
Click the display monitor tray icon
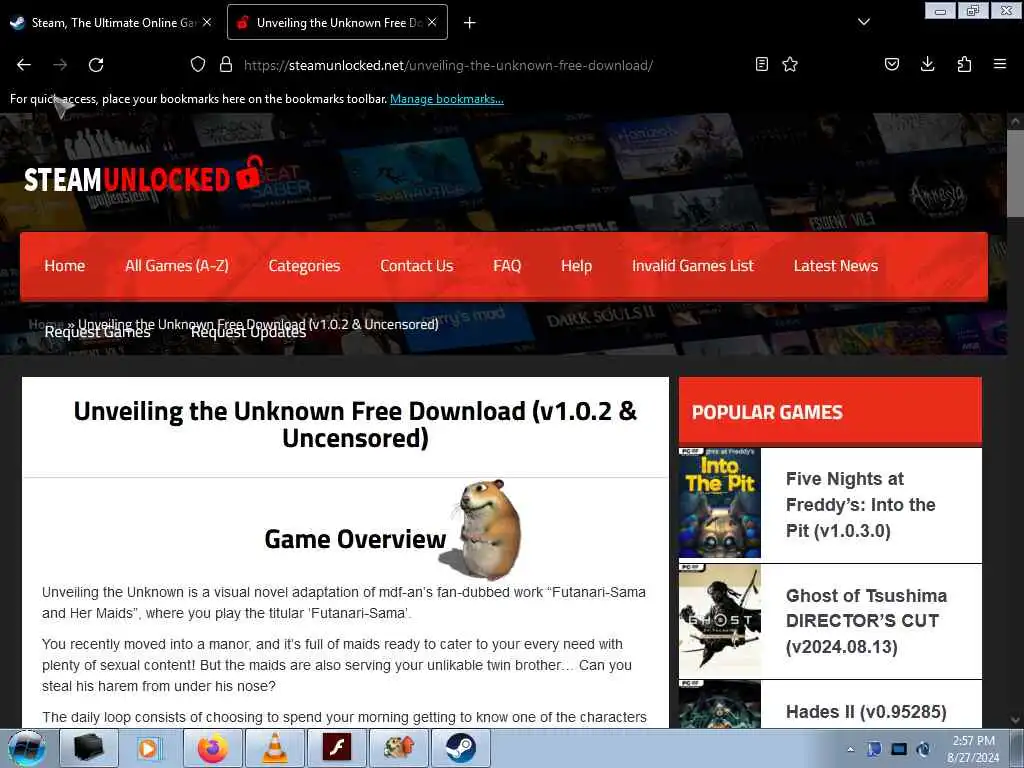(x=899, y=749)
